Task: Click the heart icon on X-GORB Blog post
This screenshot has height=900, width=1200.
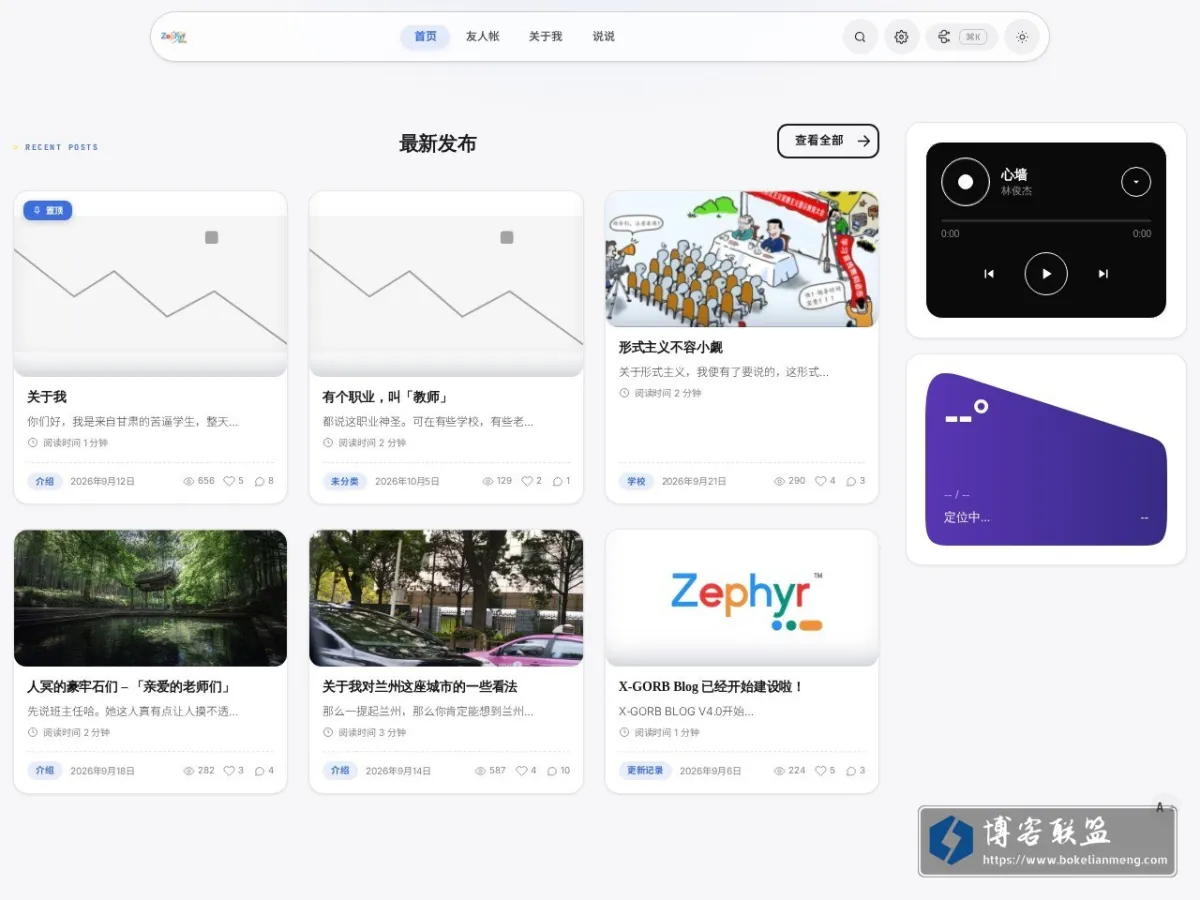Action: (x=820, y=771)
